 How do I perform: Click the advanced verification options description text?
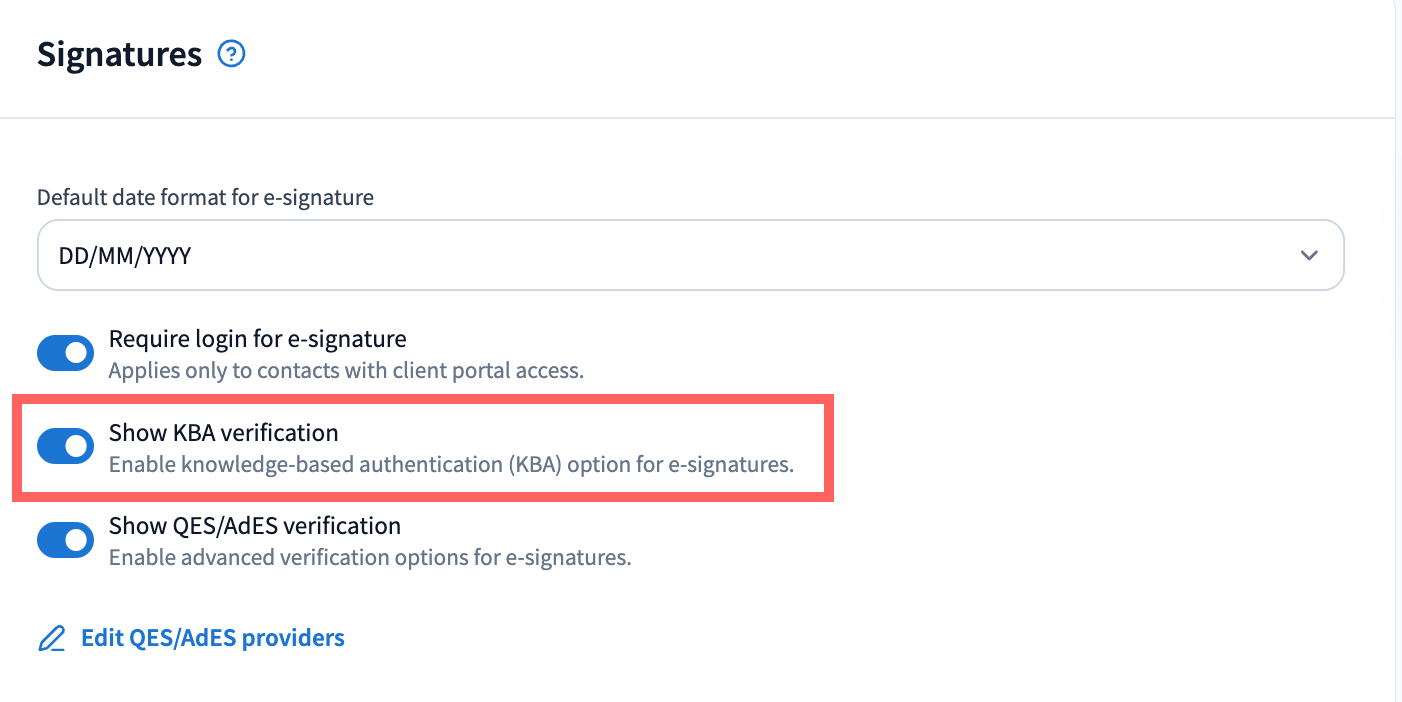(x=370, y=557)
